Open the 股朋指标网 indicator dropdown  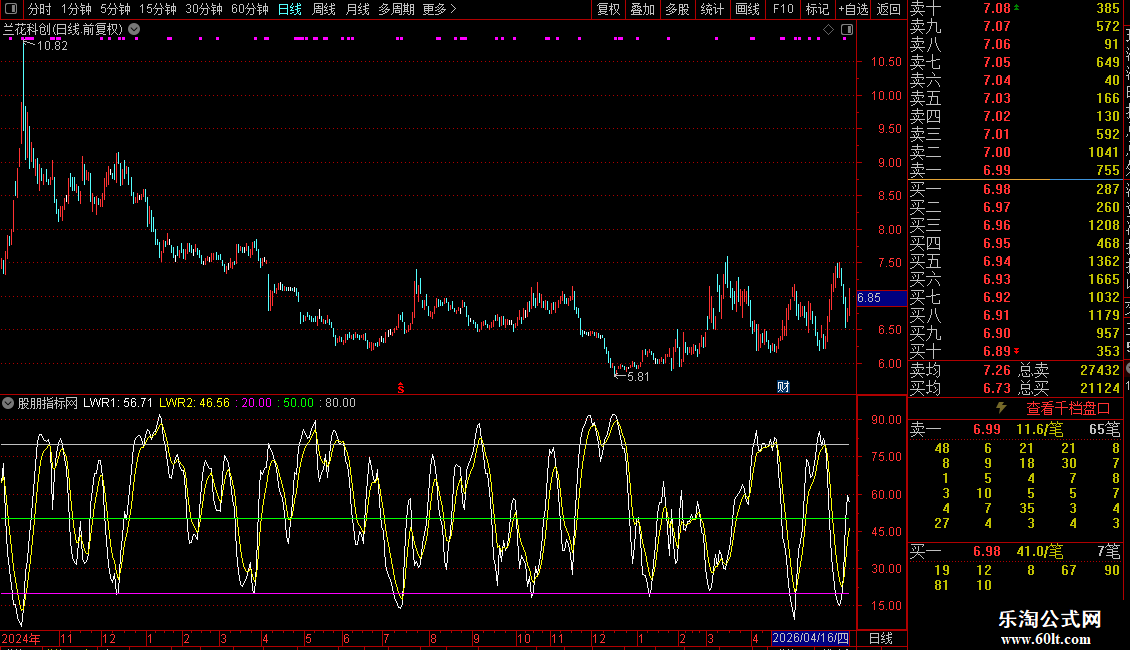8,403
